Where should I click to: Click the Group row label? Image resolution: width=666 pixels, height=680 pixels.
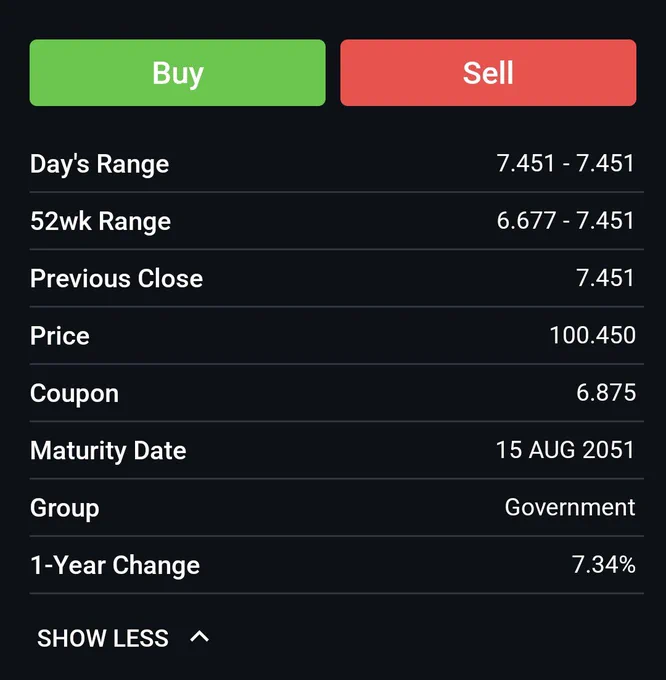[65, 508]
